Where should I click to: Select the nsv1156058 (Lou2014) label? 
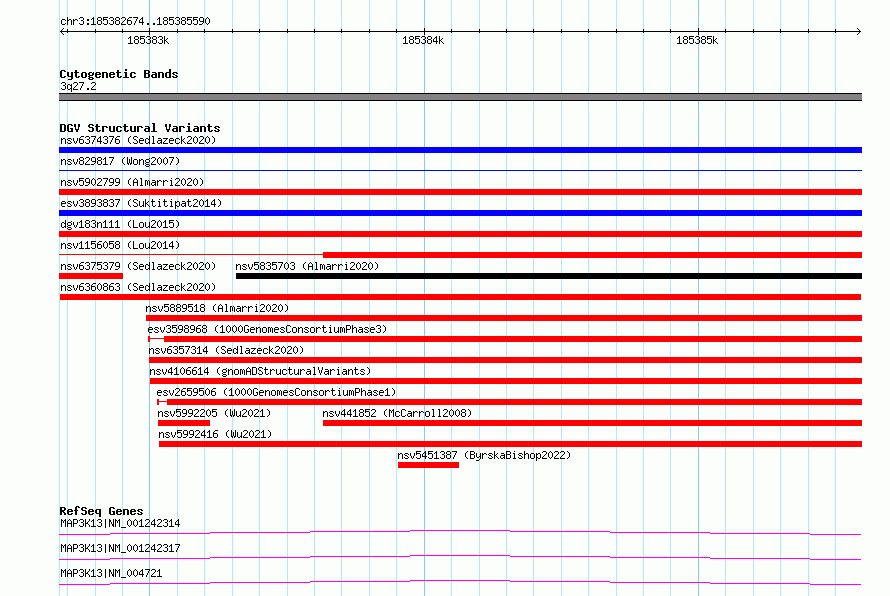[x=120, y=245]
